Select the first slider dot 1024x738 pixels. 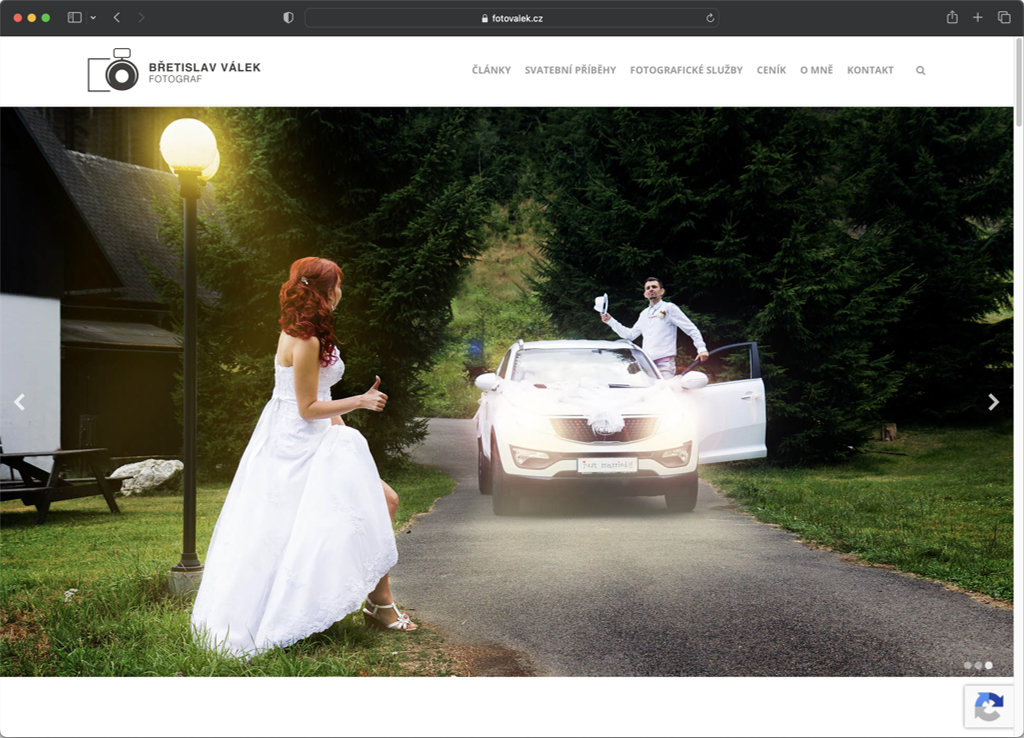[x=967, y=665]
